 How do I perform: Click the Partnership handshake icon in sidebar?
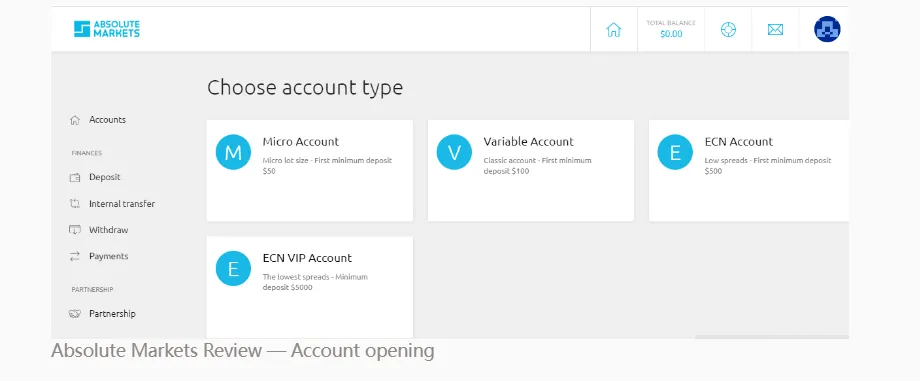click(x=75, y=313)
